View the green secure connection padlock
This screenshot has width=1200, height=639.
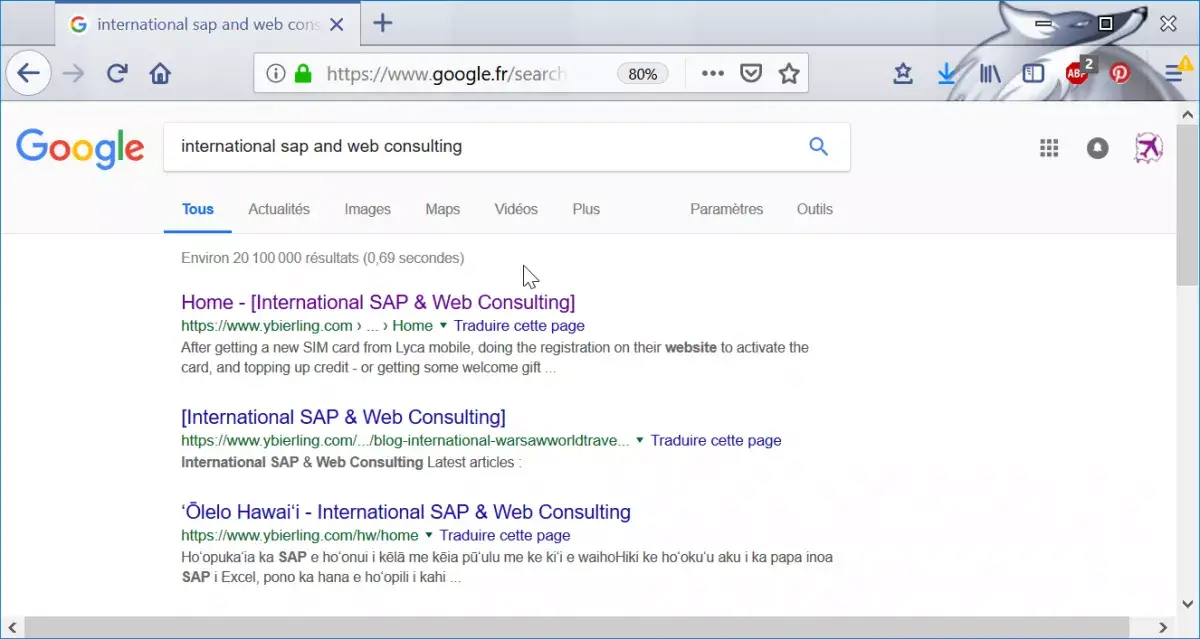coord(303,73)
